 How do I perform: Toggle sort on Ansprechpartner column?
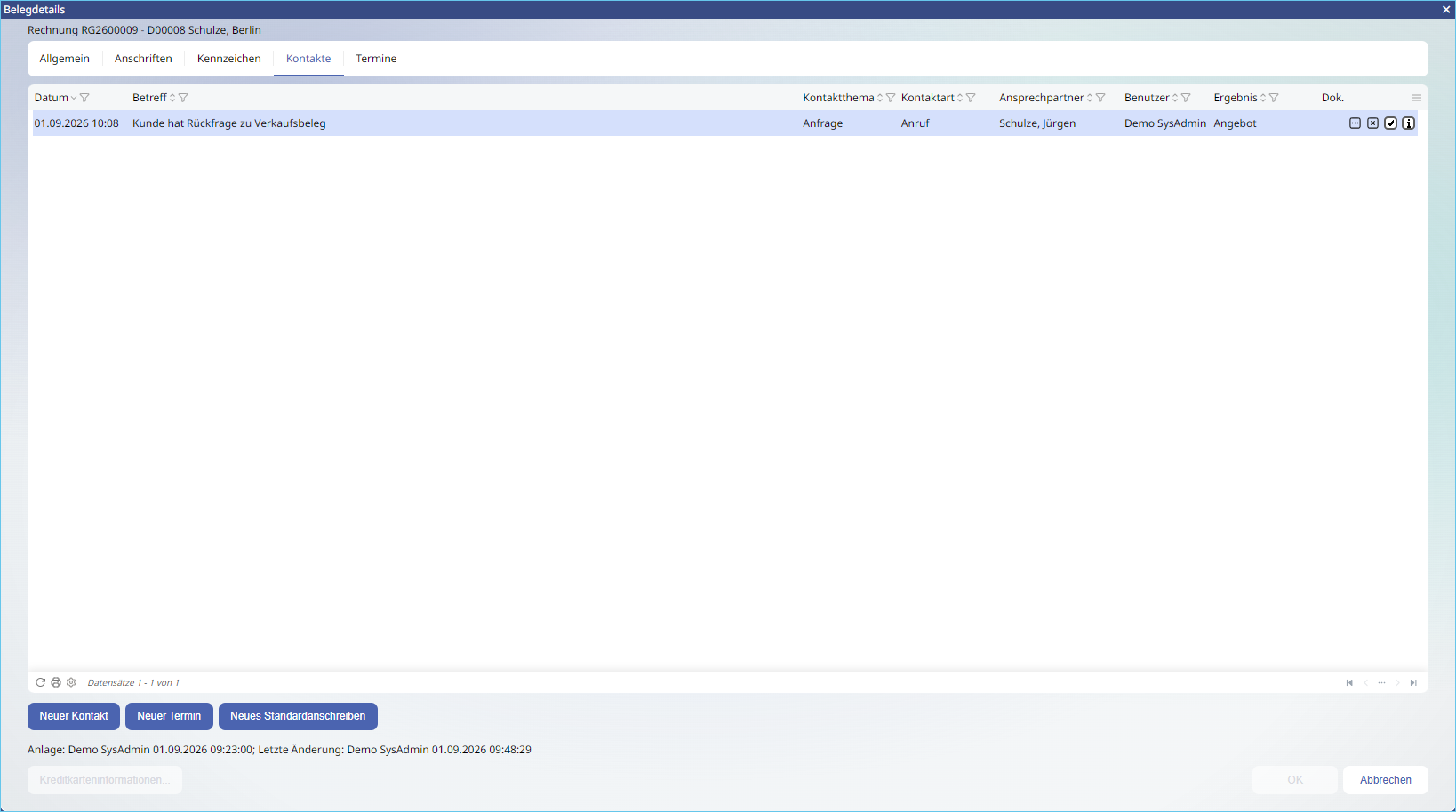tap(1090, 98)
